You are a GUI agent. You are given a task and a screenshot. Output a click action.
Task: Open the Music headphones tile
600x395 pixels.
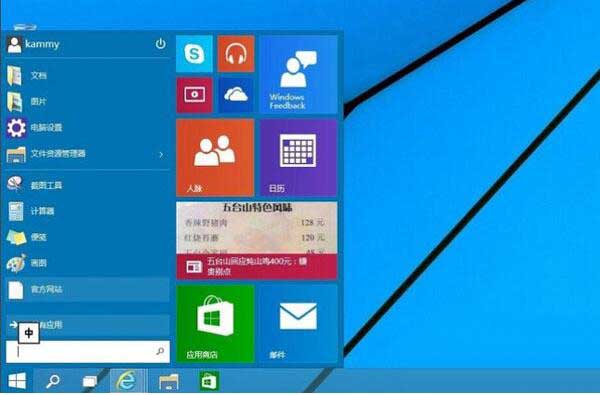236,54
